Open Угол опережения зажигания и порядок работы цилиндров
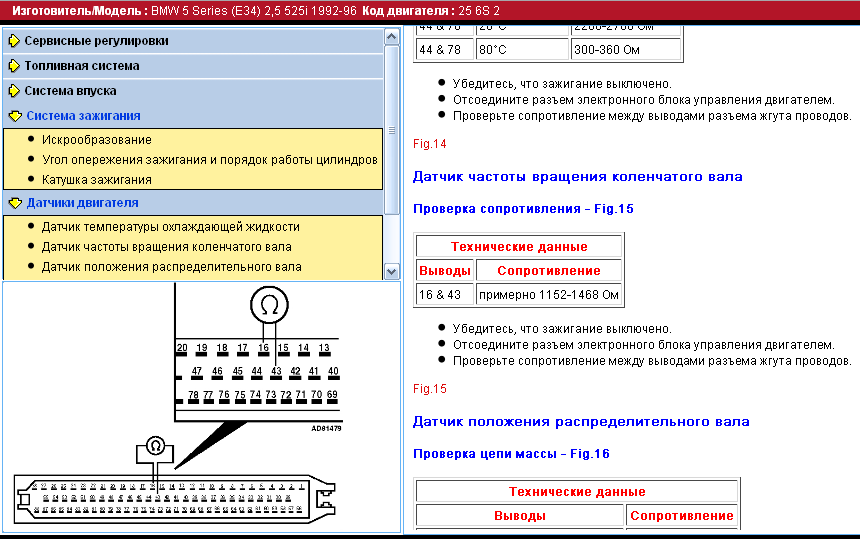This screenshot has width=860, height=539. (x=210, y=160)
